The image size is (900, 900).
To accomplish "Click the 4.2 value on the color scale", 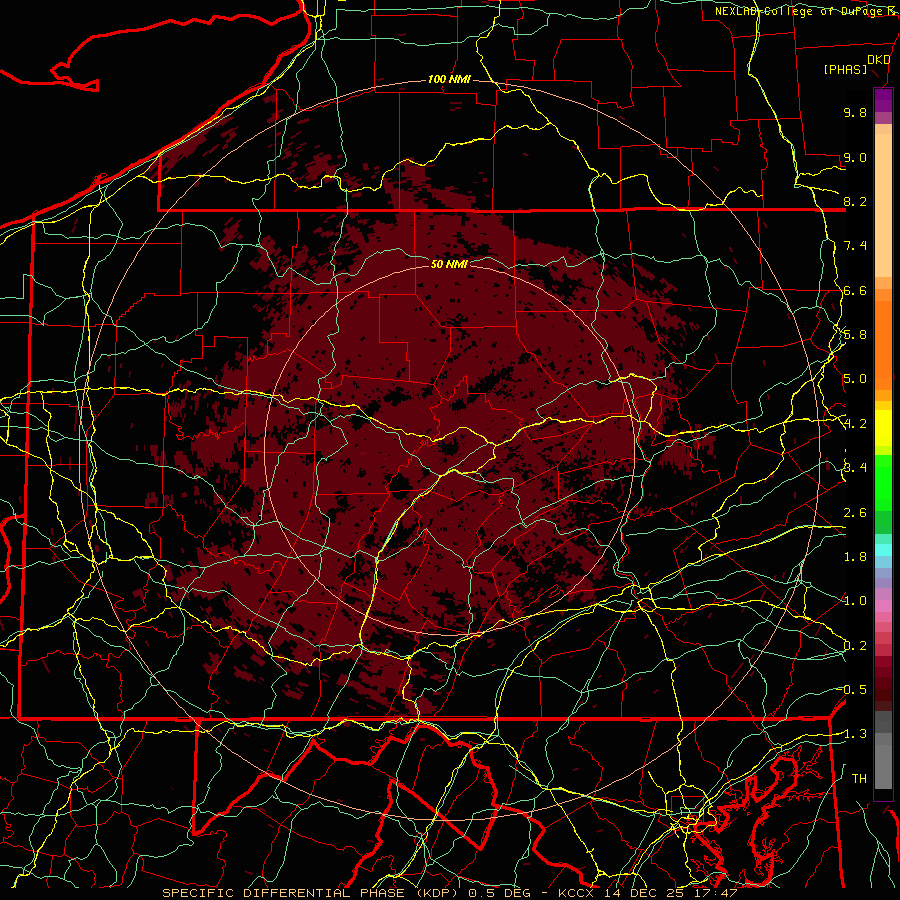I will 855,424.
